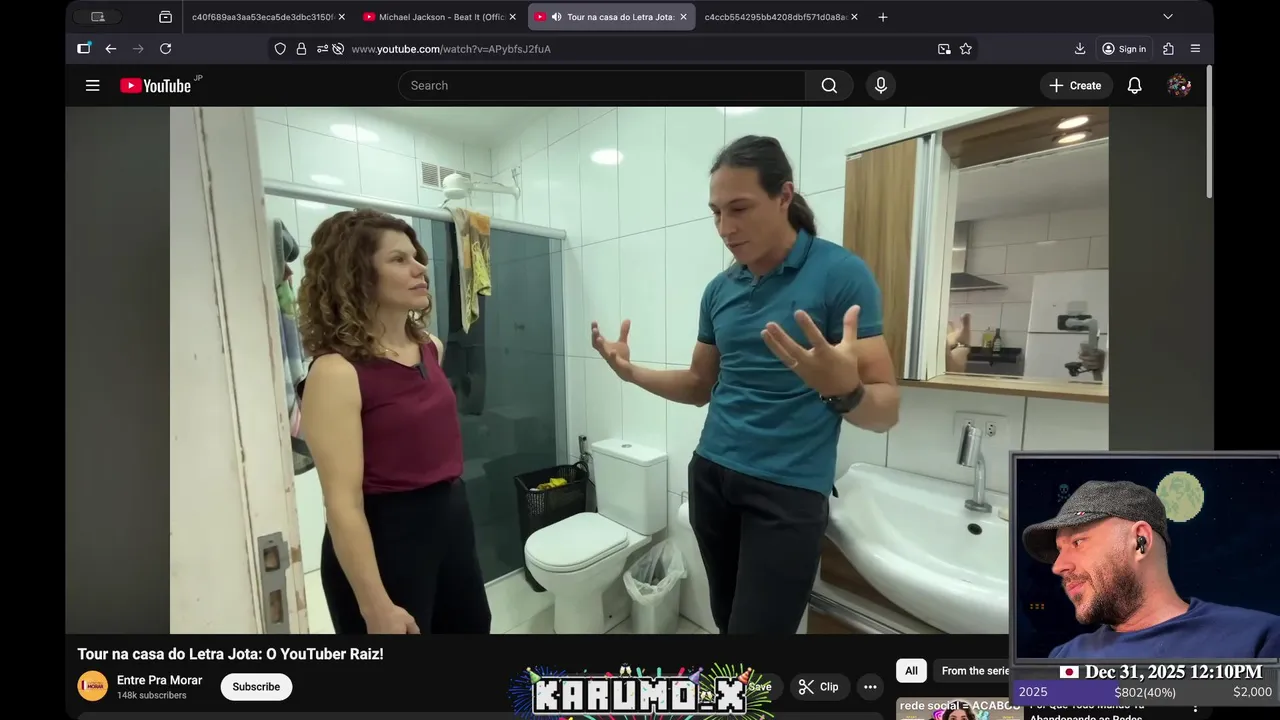Screen dimensions: 1280x720
Task: Bookmark this page with star icon
Action: pyautogui.click(x=966, y=49)
